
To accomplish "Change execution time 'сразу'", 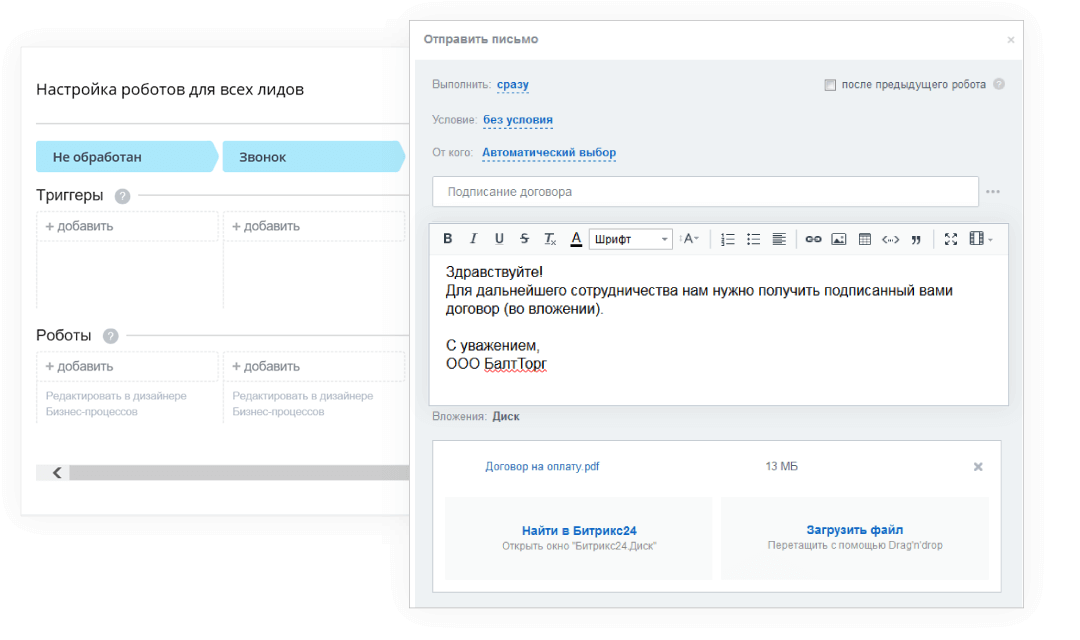I will 512,85.
